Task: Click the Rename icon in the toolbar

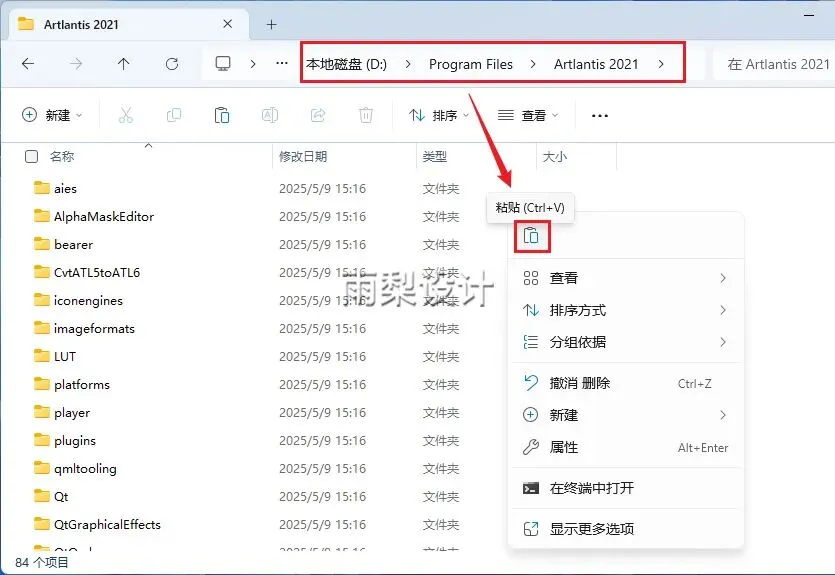Action: [269, 115]
